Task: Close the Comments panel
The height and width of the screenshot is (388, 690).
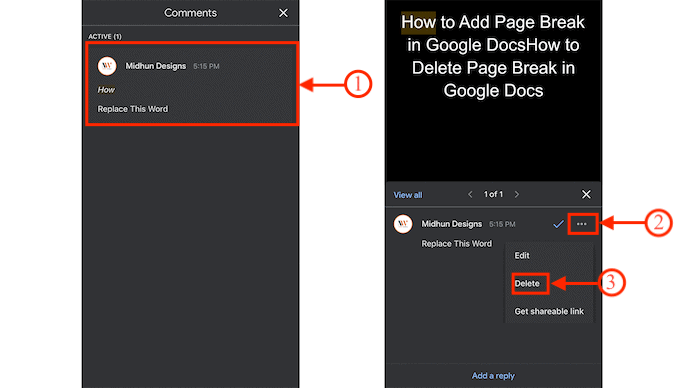Action: tap(283, 13)
